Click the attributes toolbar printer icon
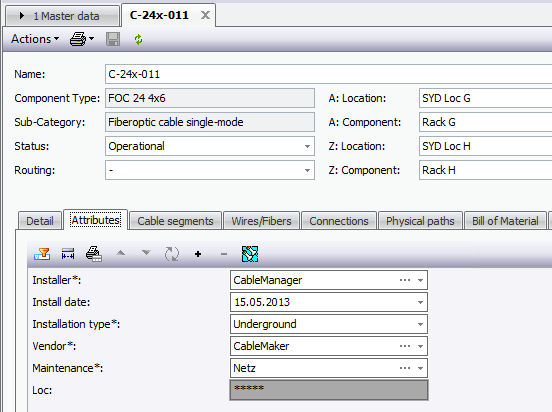 pyautogui.click(x=94, y=254)
